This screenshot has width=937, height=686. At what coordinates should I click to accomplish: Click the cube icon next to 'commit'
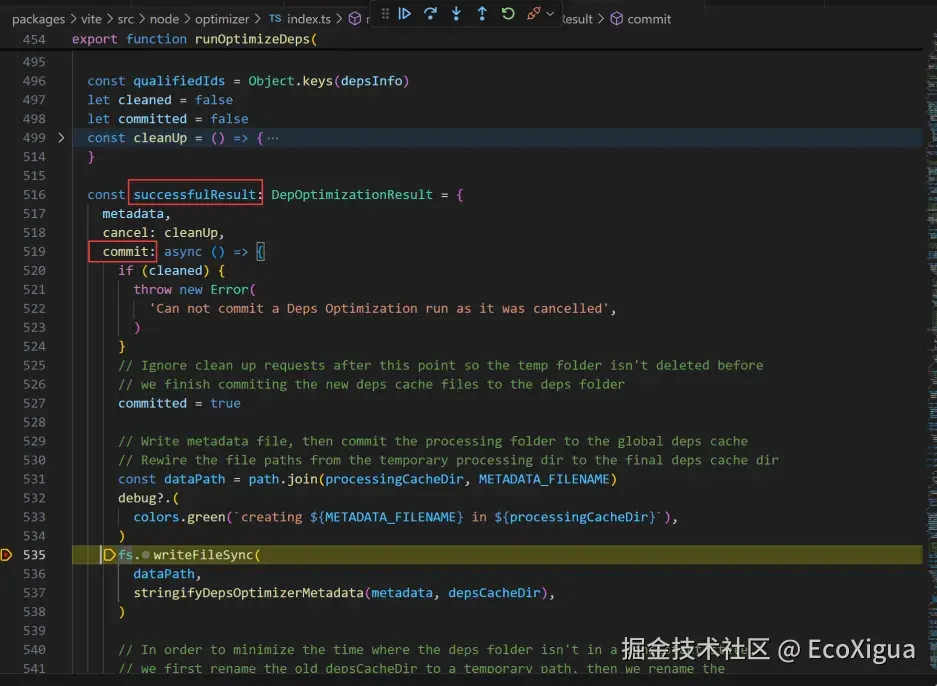coord(617,19)
